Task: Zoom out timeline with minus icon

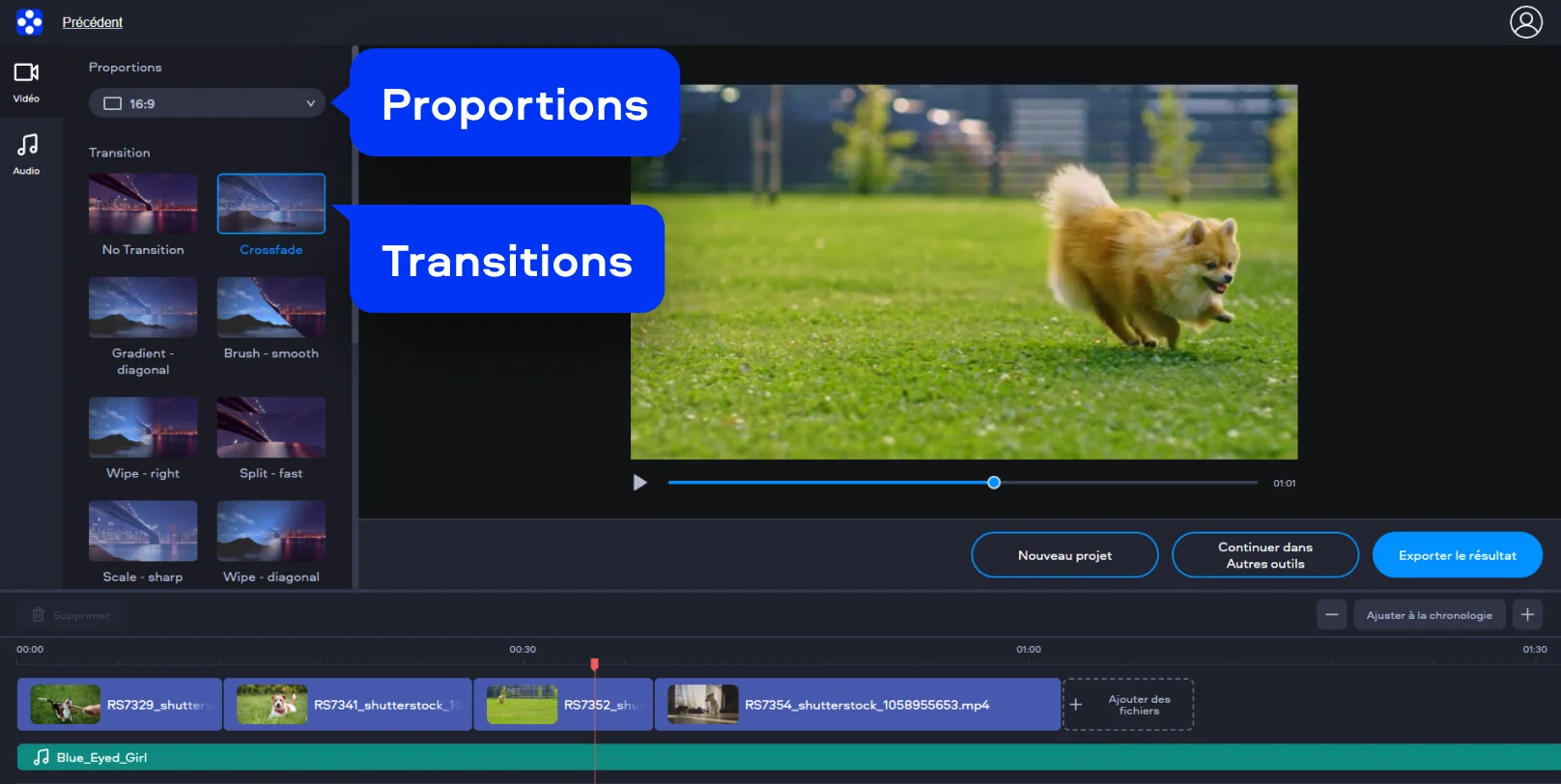Action: pos(1331,615)
